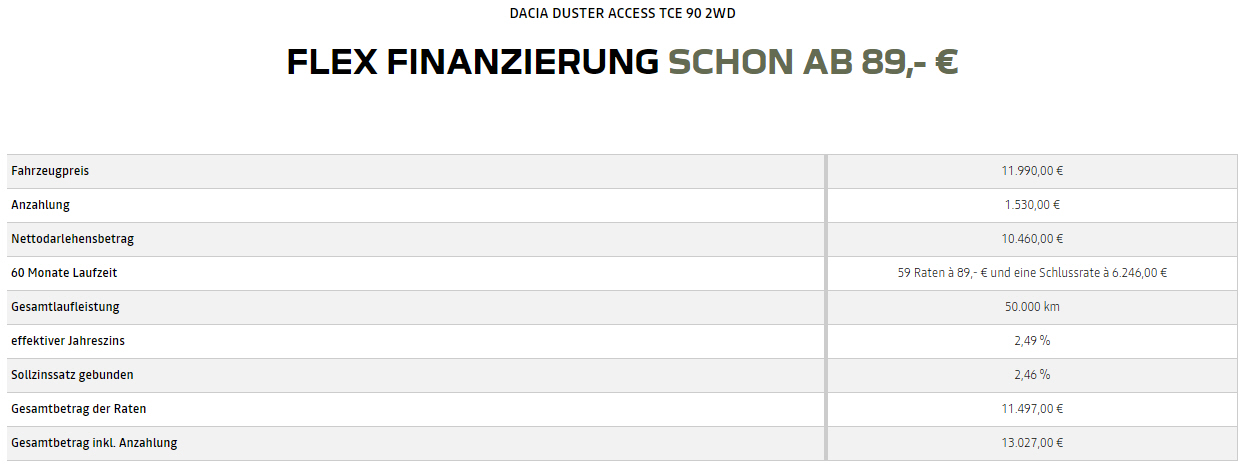
Task: Select the Sollzinssatz gebunden label
Action: coord(72,375)
